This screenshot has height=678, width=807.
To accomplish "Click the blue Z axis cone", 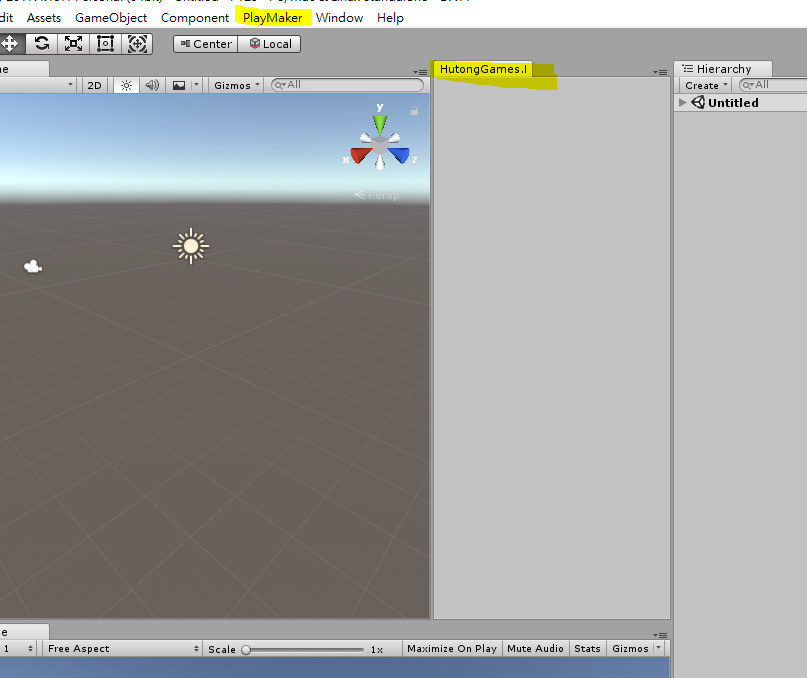I will coord(399,155).
